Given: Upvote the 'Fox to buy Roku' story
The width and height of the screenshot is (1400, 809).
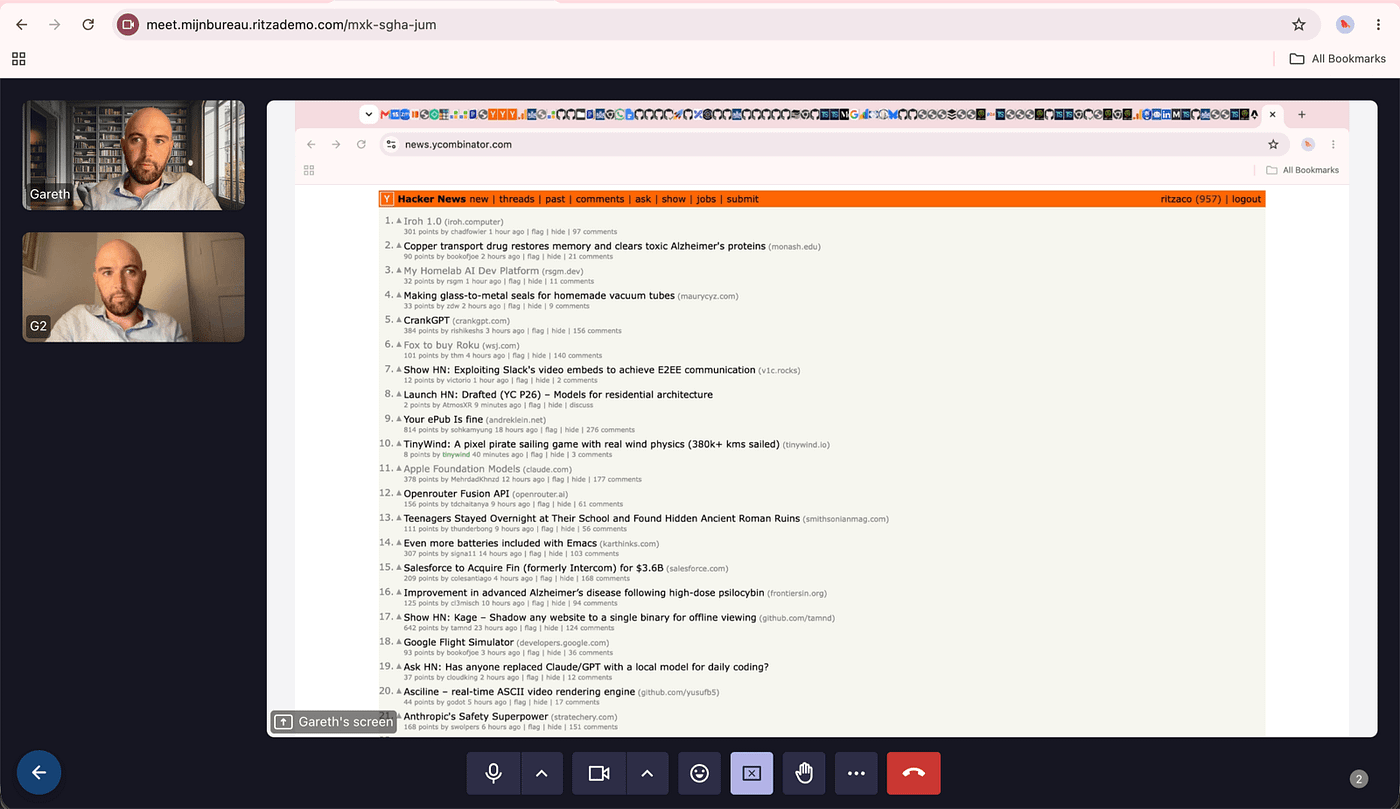Looking at the screenshot, I should (399, 345).
